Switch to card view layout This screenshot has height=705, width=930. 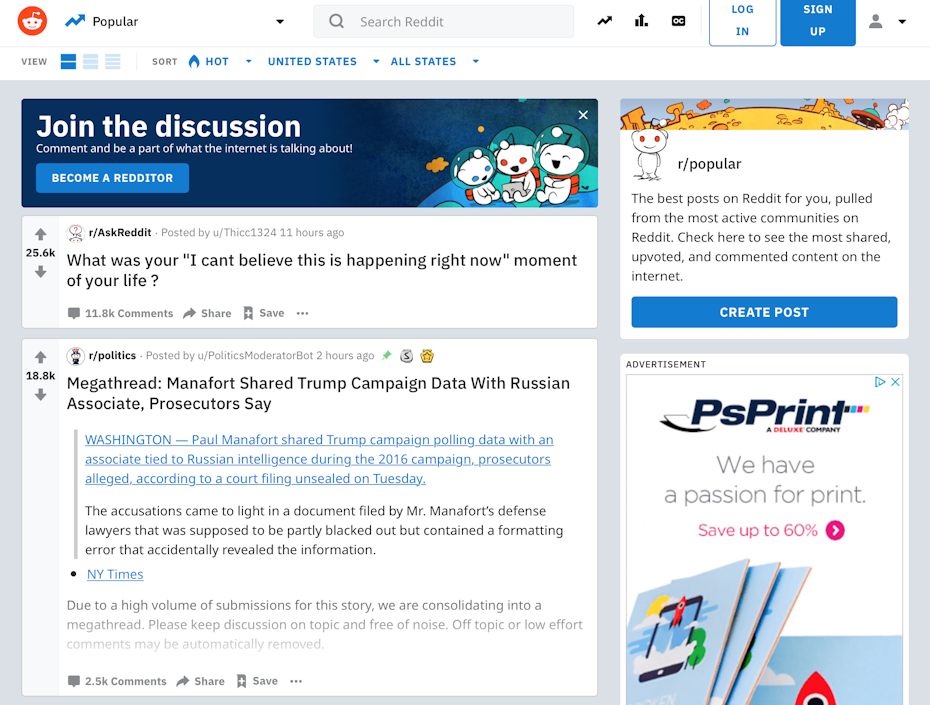pos(68,62)
